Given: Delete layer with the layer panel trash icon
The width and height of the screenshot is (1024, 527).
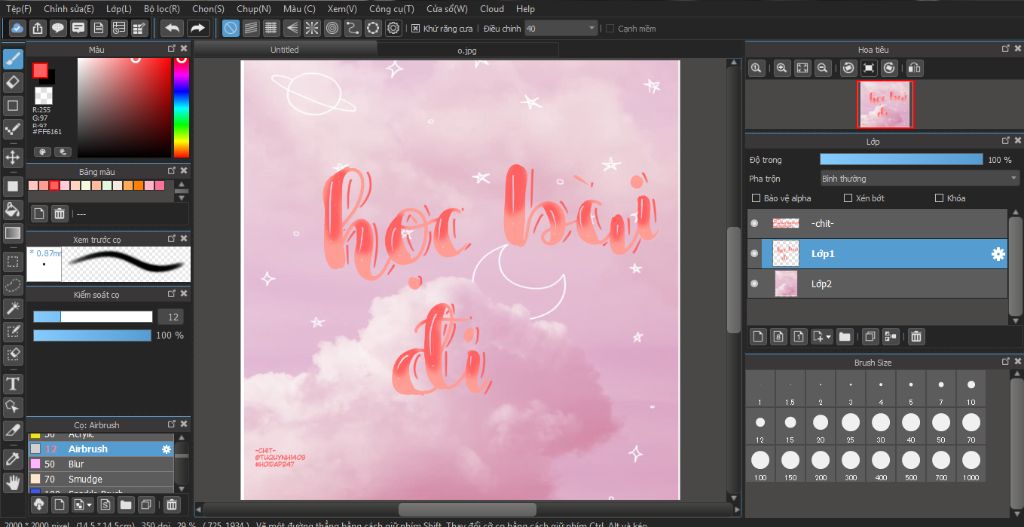Looking at the screenshot, I should click(x=916, y=336).
